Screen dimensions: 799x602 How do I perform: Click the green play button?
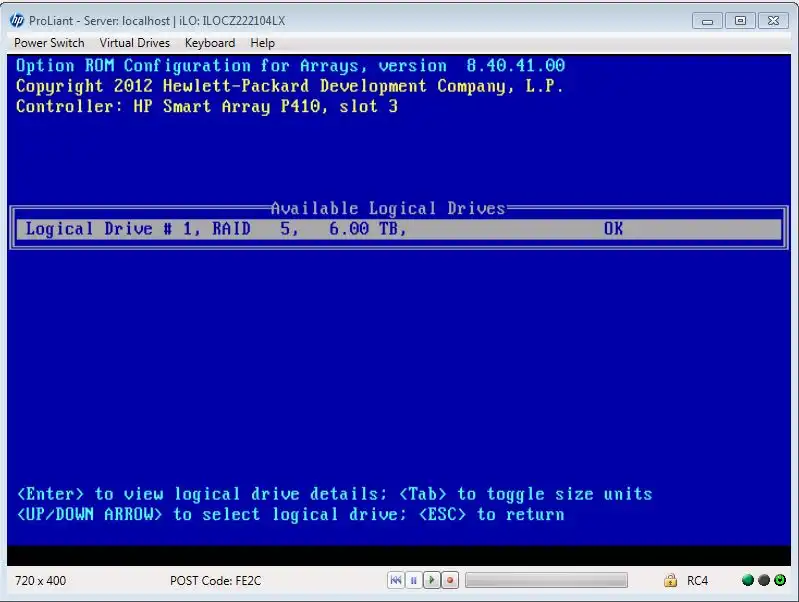(x=432, y=580)
